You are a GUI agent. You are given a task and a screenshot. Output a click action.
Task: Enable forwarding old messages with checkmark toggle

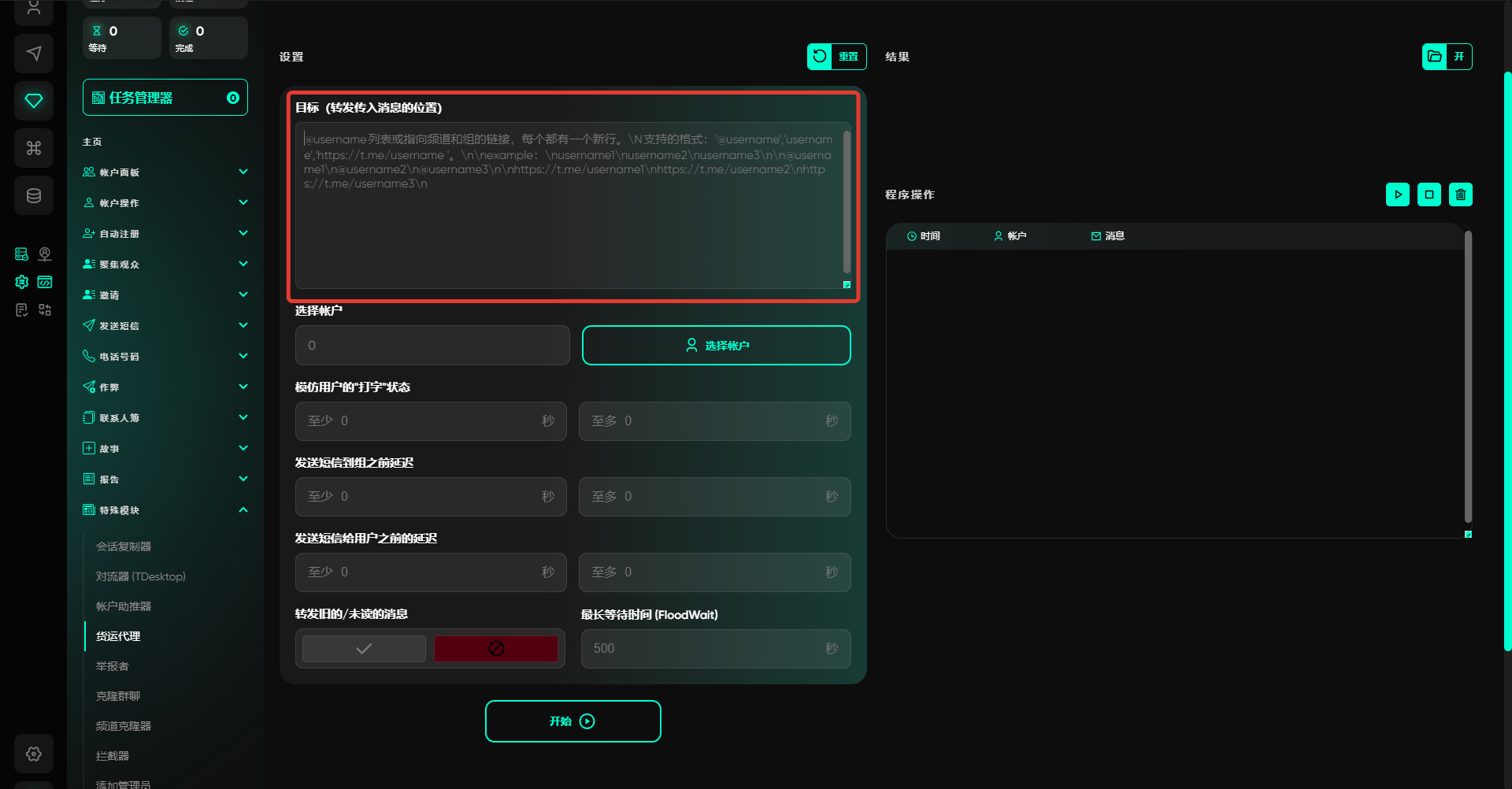click(x=364, y=649)
